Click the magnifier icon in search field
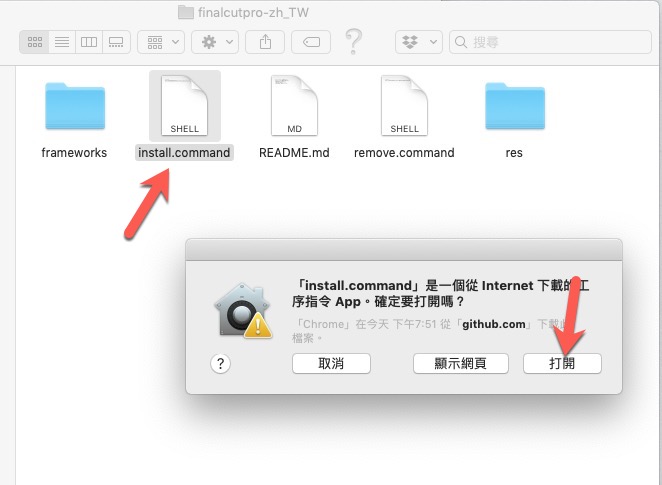The height and width of the screenshot is (485, 662). pyautogui.click(x=461, y=42)
